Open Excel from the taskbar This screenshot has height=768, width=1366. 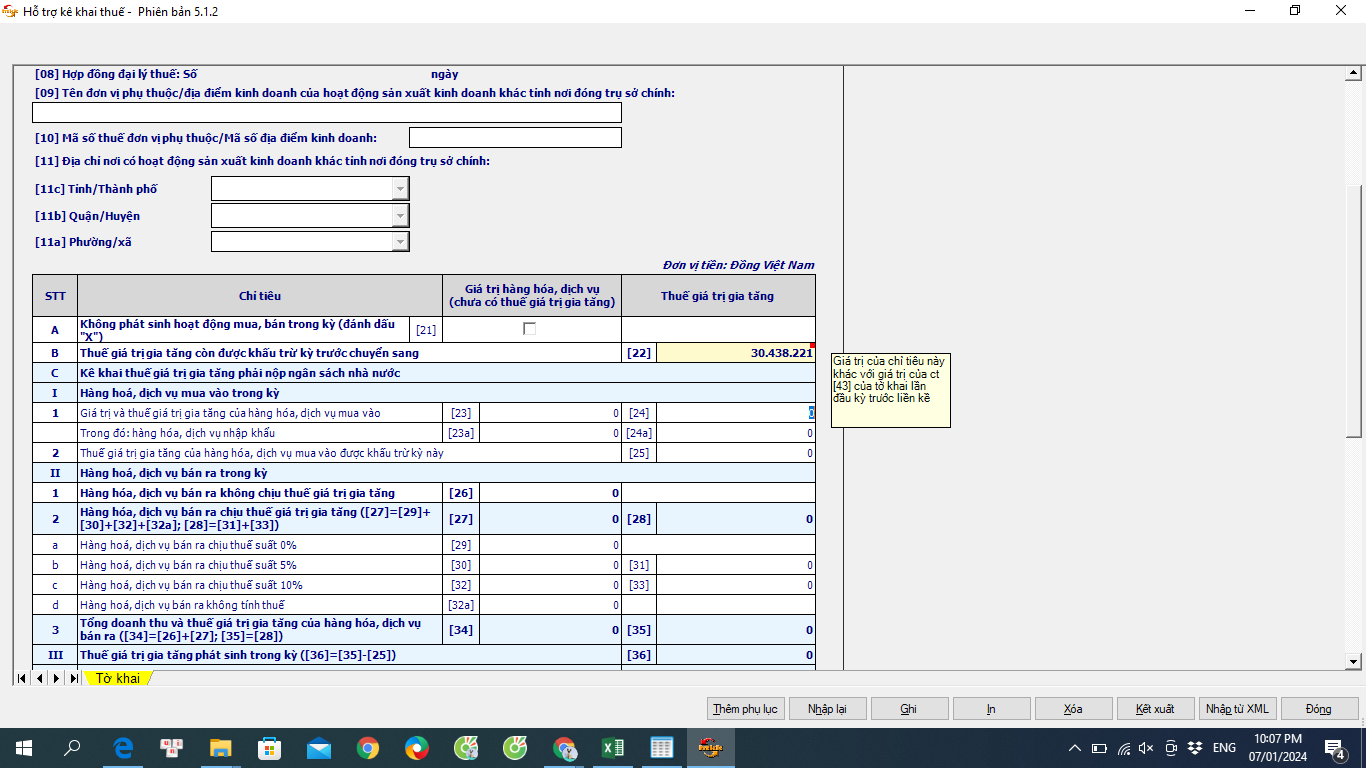pos(613,748)
